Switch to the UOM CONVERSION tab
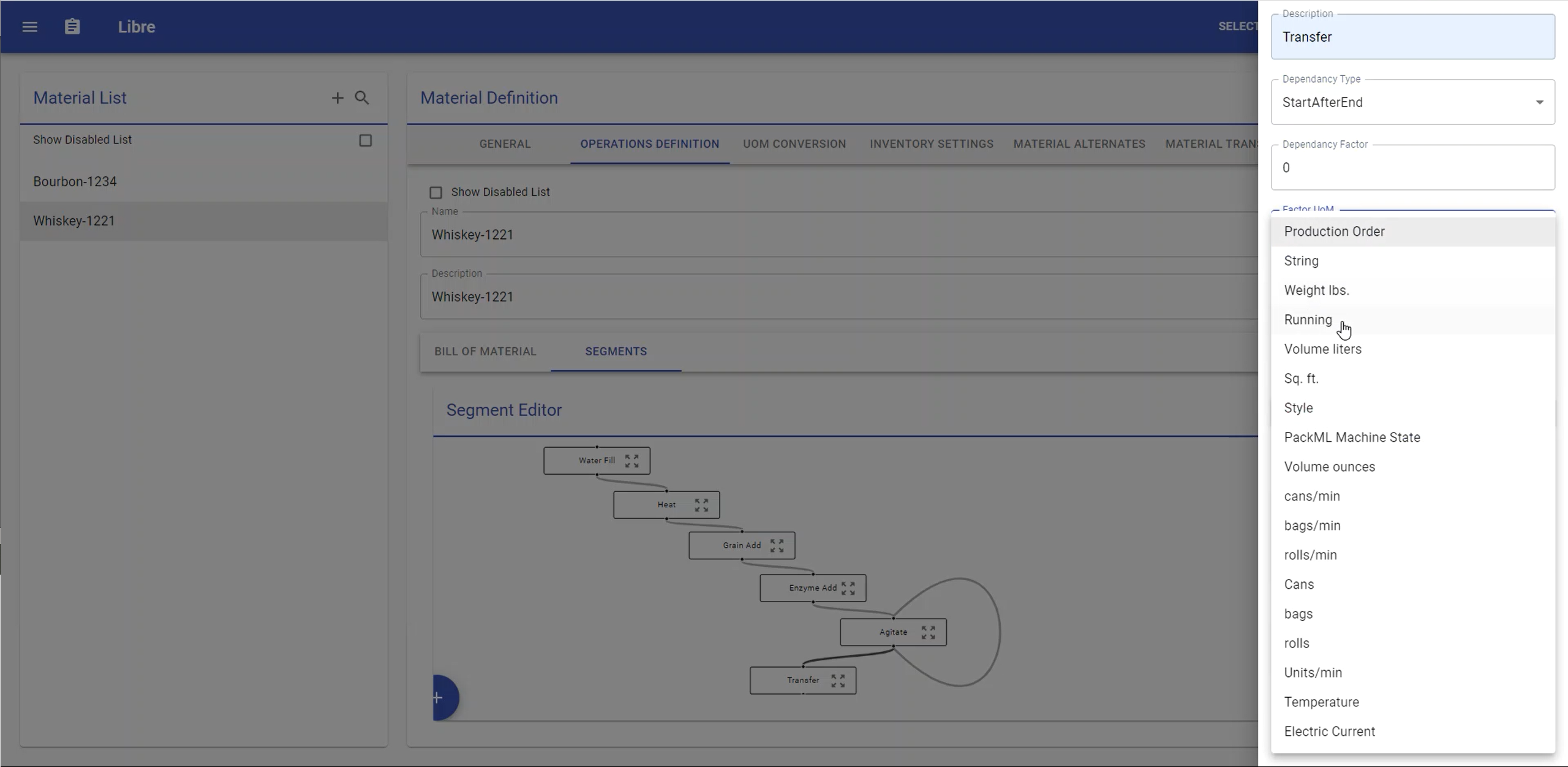 click(x=794, y=143)
